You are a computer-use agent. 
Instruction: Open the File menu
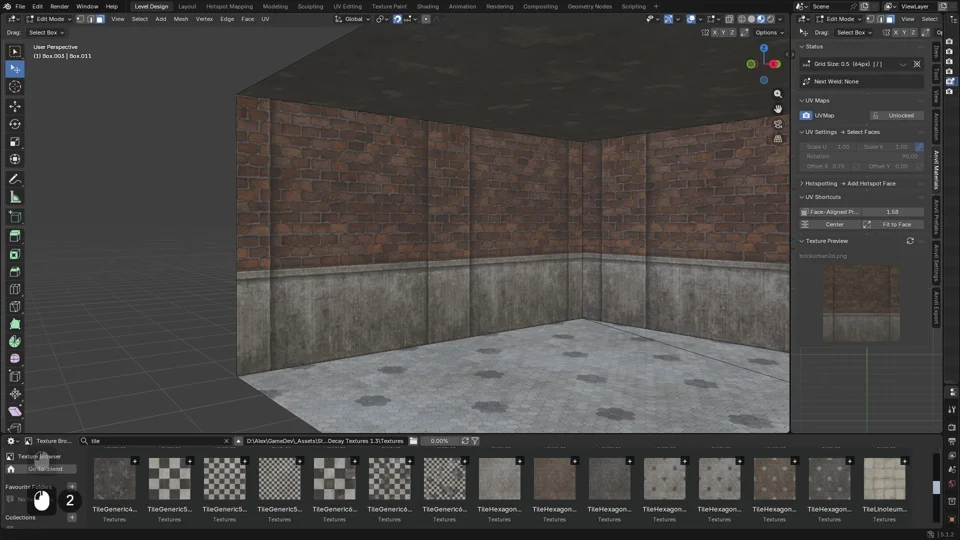(x=20, y=6)
